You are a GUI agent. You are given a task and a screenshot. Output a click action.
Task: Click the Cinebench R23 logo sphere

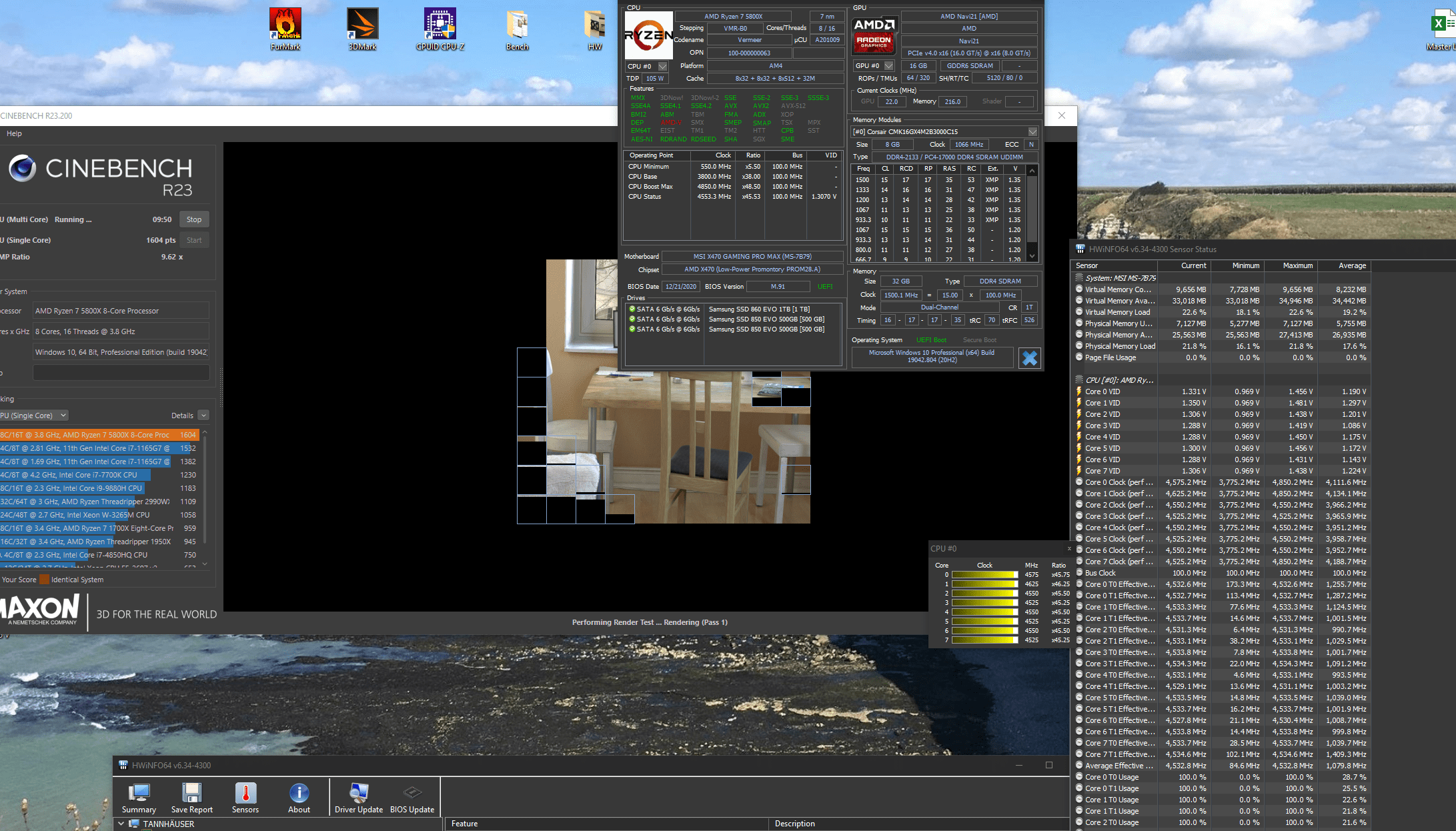click(x=22, y=168)
